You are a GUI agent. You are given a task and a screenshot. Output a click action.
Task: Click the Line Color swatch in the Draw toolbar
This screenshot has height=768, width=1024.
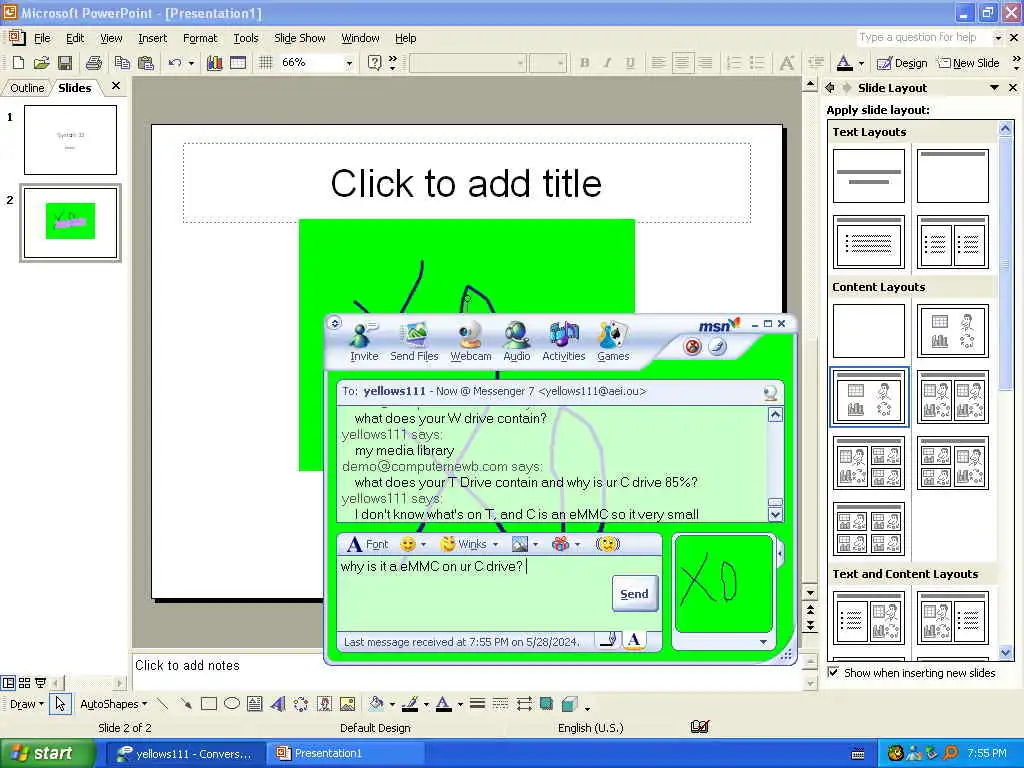[x=410, y=704]
